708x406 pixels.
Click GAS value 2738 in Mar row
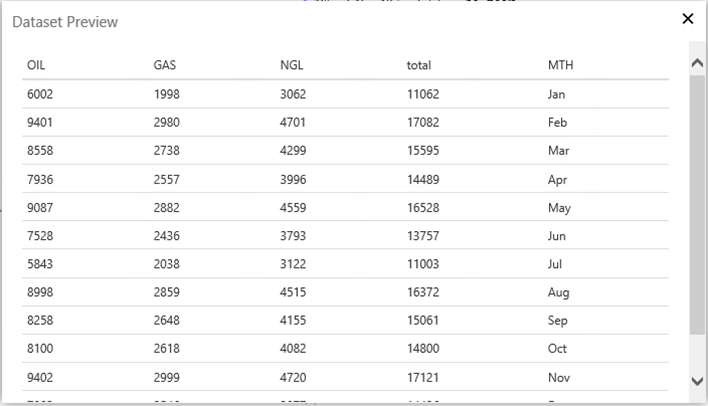pyautogui.click(x=168, y=151)
